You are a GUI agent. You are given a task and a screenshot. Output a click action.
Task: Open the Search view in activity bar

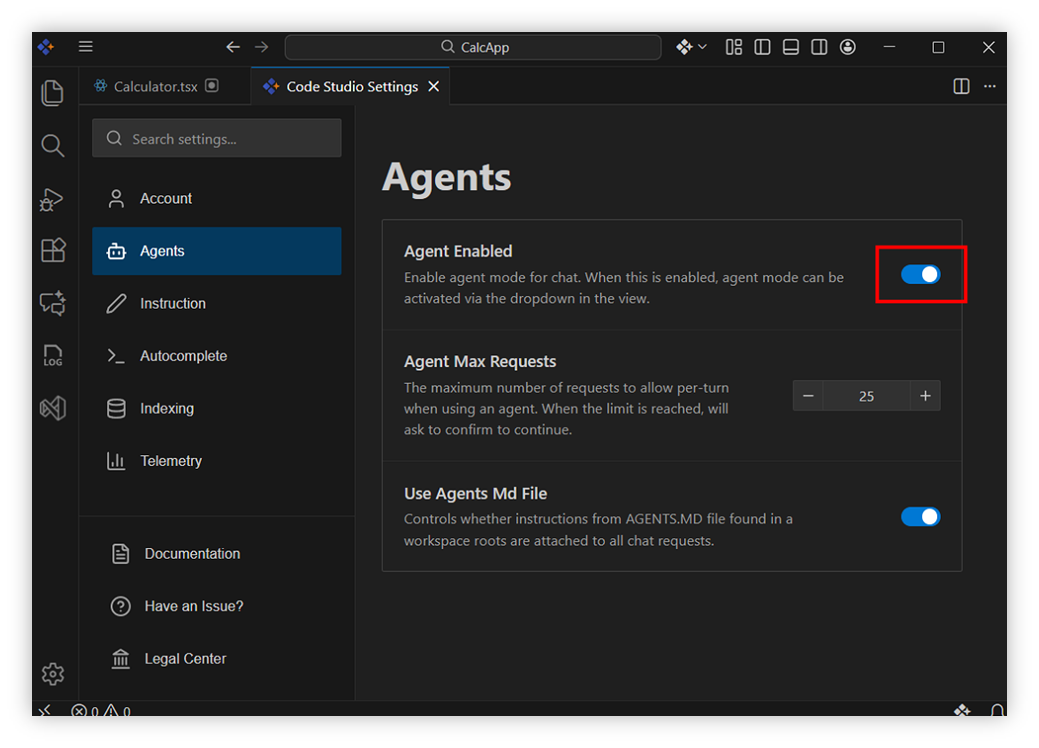(x=52, y=146)
